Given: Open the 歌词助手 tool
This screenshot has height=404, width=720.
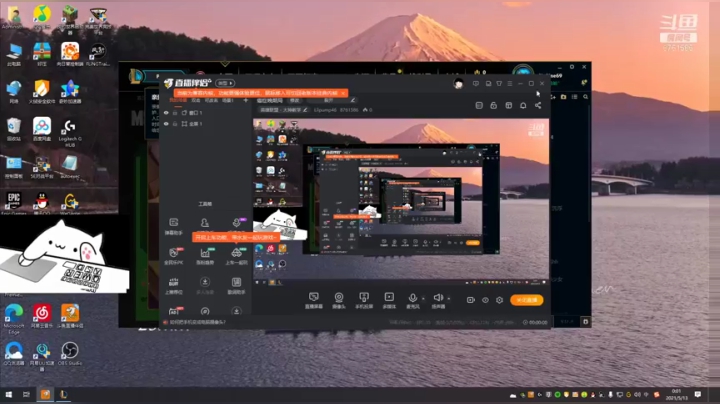Looking at the screenshot, I should 236,285.
